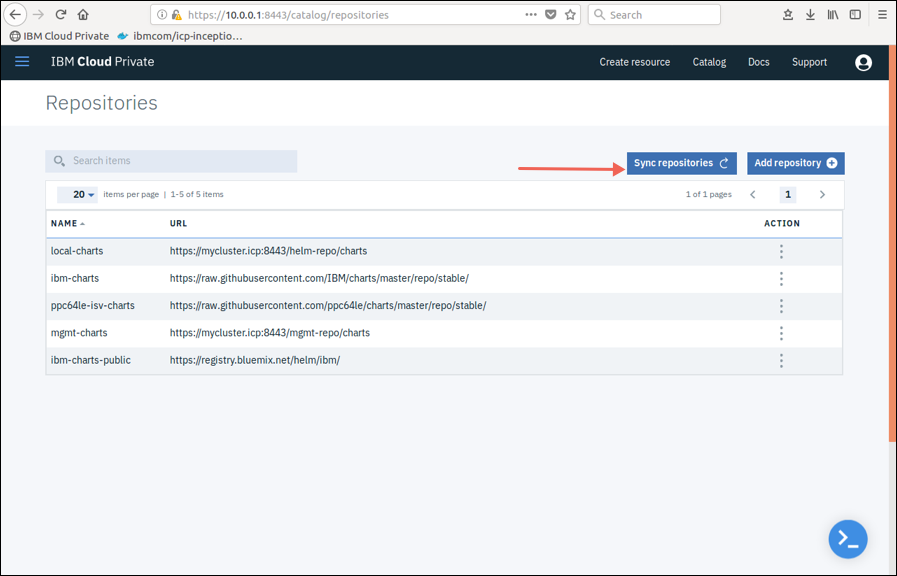
Task: Open the ibmcom/icp-inception bookmark
Action: coord(180,36)
